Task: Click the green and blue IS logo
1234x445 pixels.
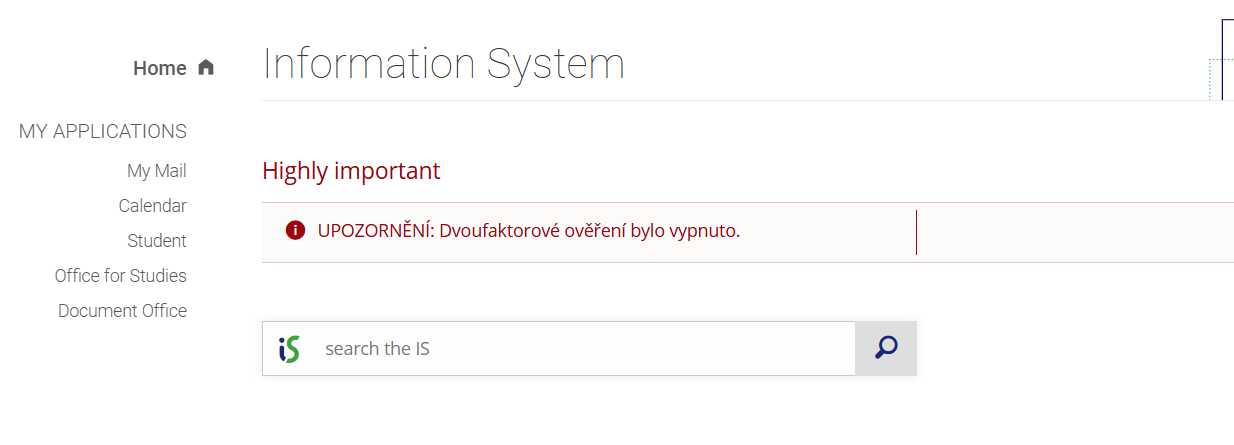Action: click(289, 349)
